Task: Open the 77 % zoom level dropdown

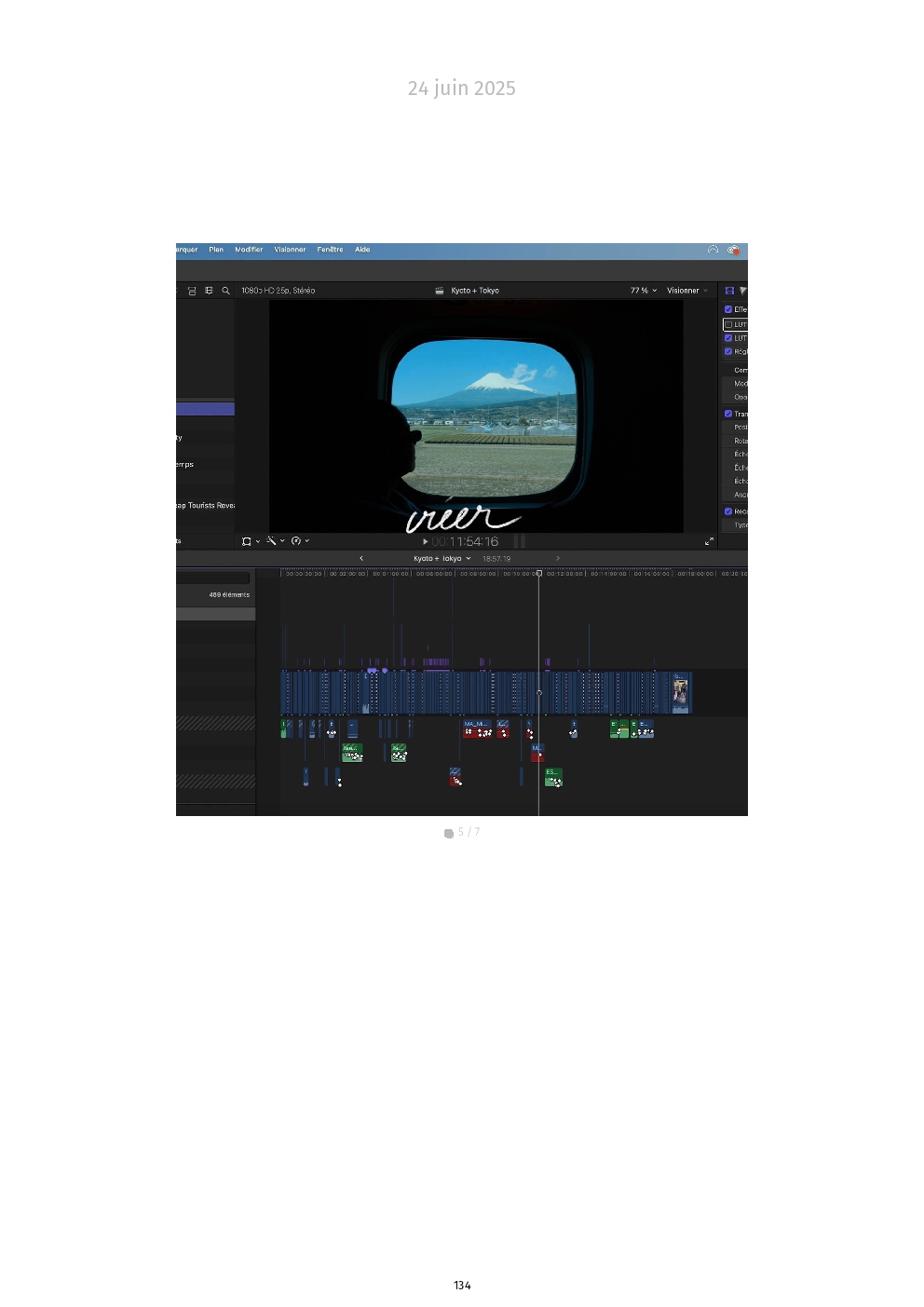Action: coord(643,291)
